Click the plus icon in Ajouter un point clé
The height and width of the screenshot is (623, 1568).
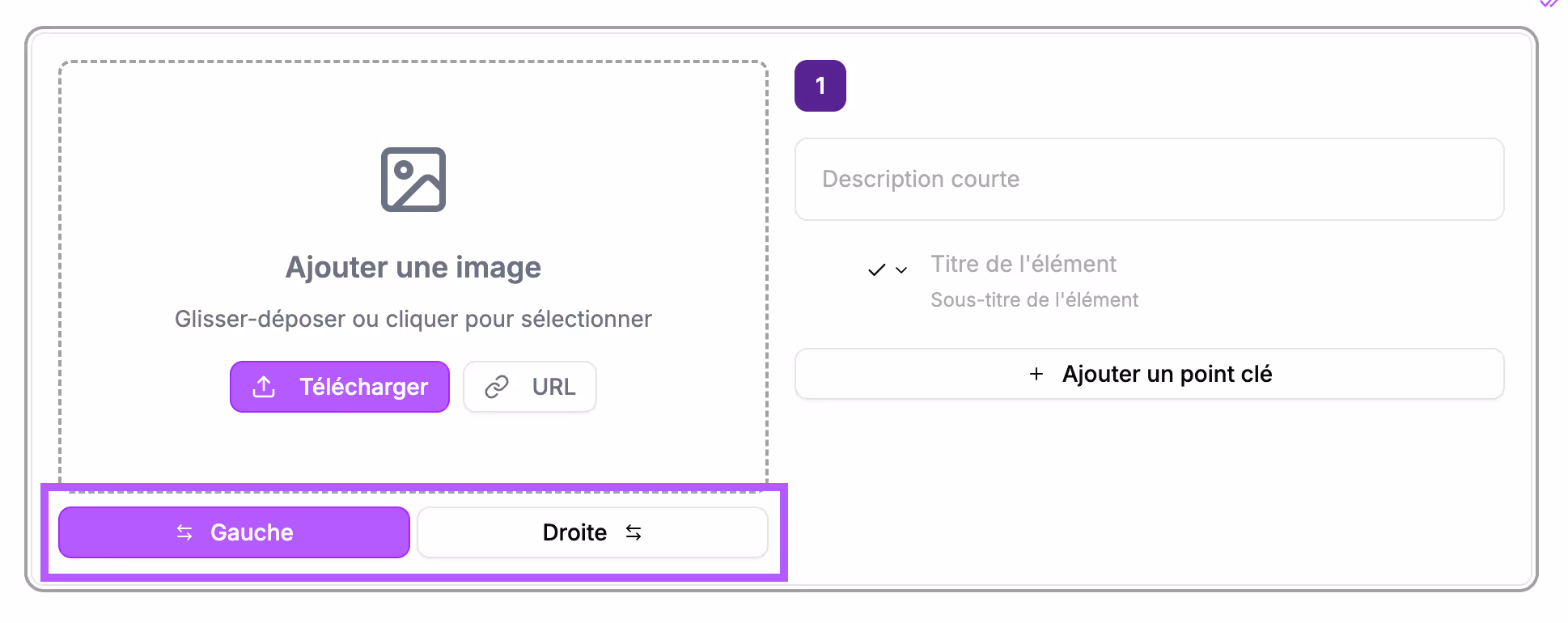pyautogui.click(x=1036, y=375)
